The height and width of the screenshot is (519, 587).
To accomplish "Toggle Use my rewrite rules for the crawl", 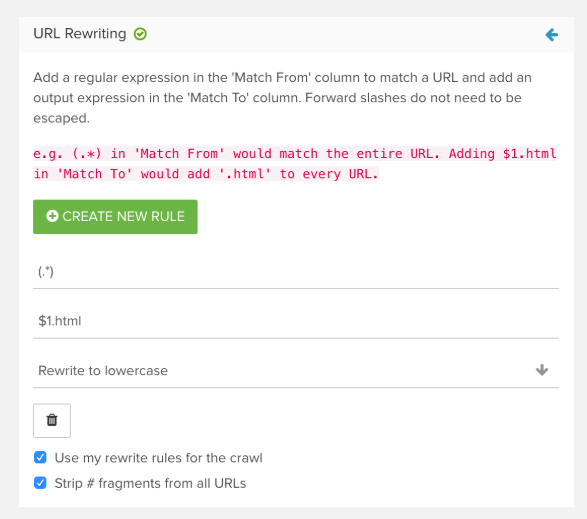I will point(40,457).
